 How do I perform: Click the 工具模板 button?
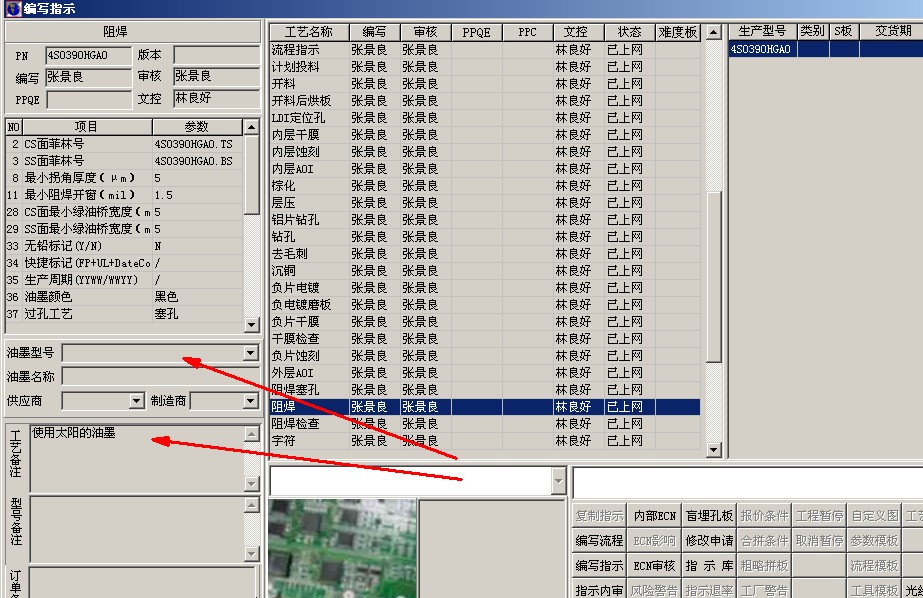click(874, 589)
